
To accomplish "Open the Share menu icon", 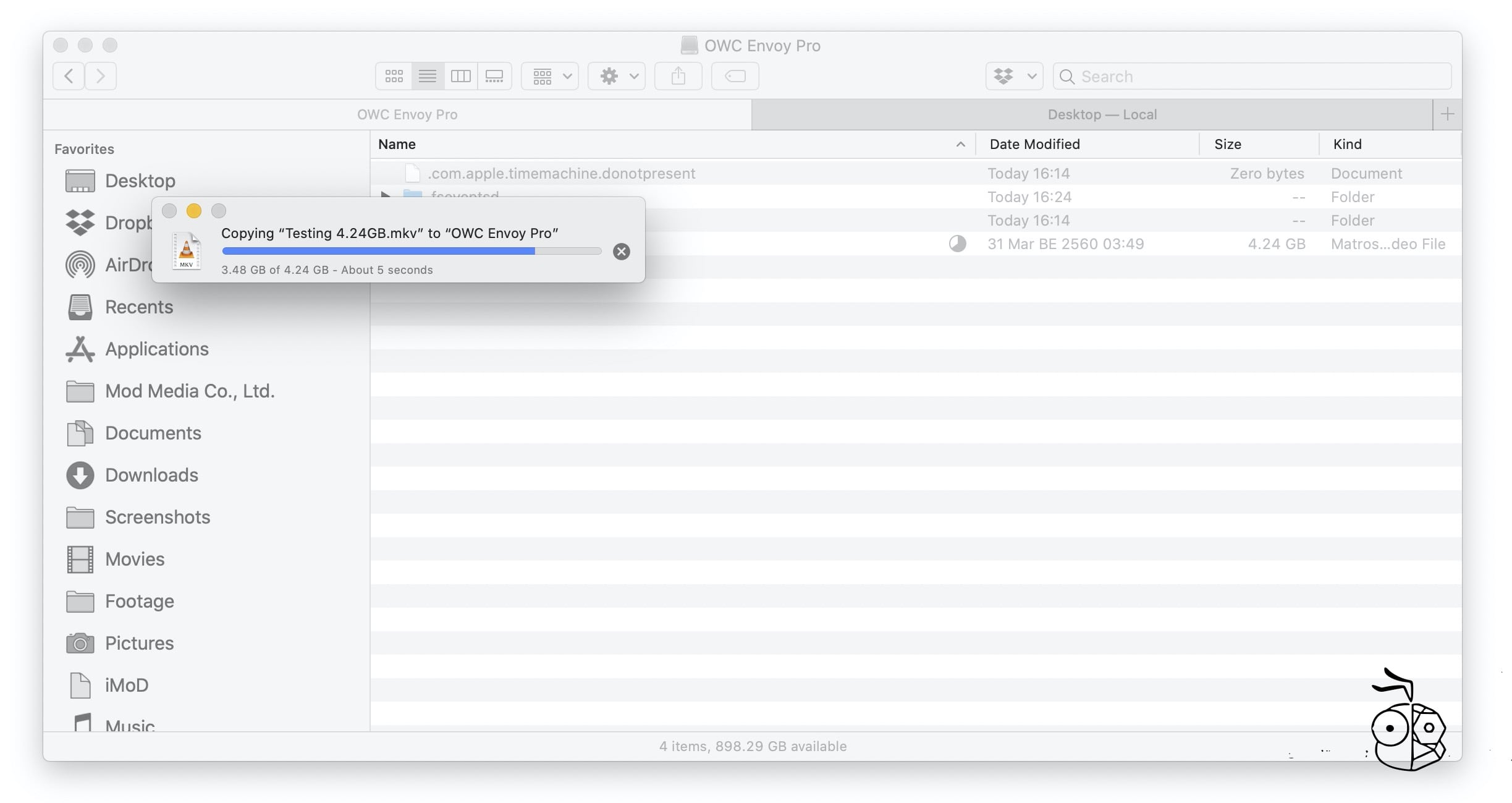I will coord(678,75).
